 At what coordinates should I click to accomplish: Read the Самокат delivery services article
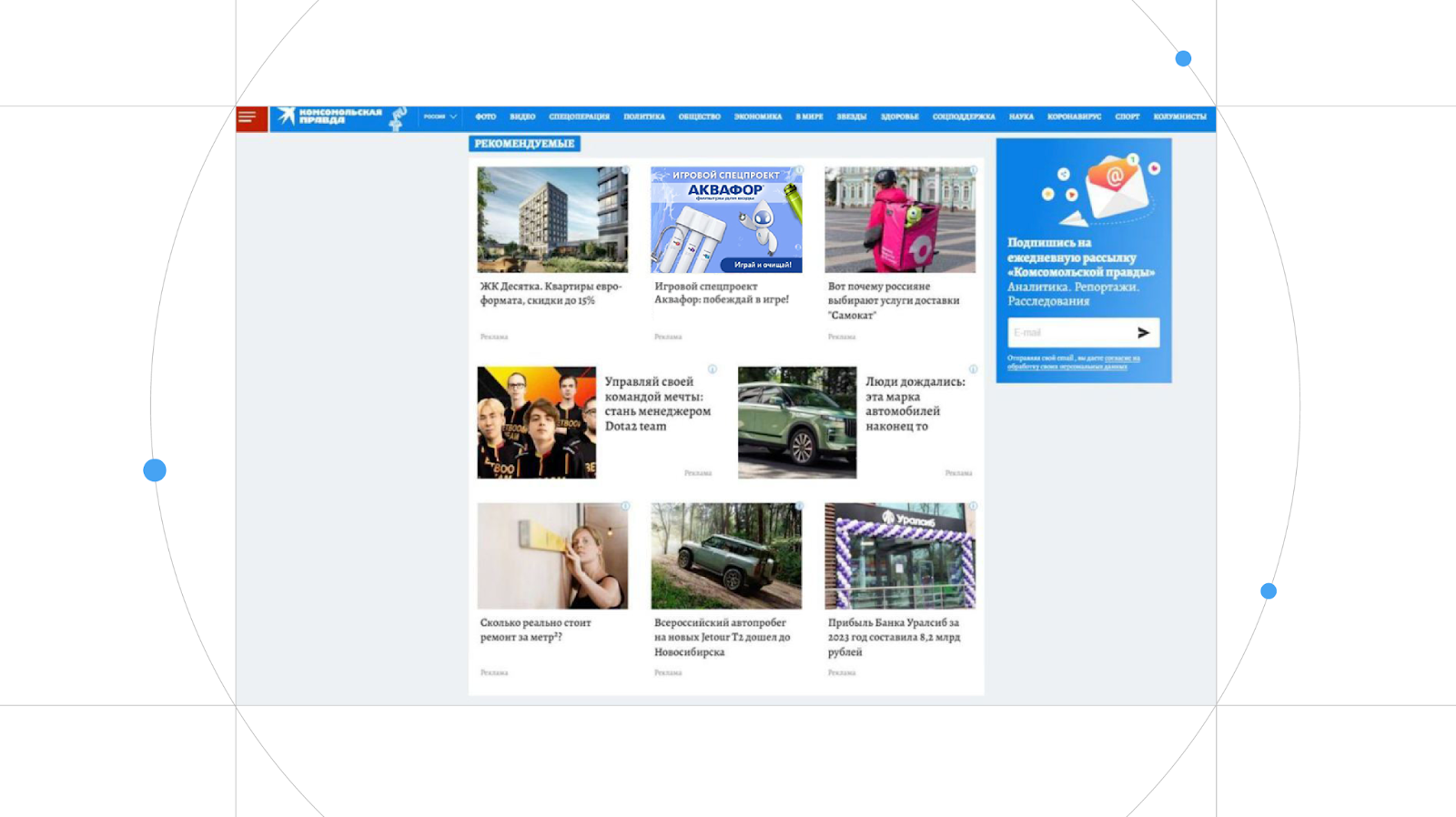(894, 300)
